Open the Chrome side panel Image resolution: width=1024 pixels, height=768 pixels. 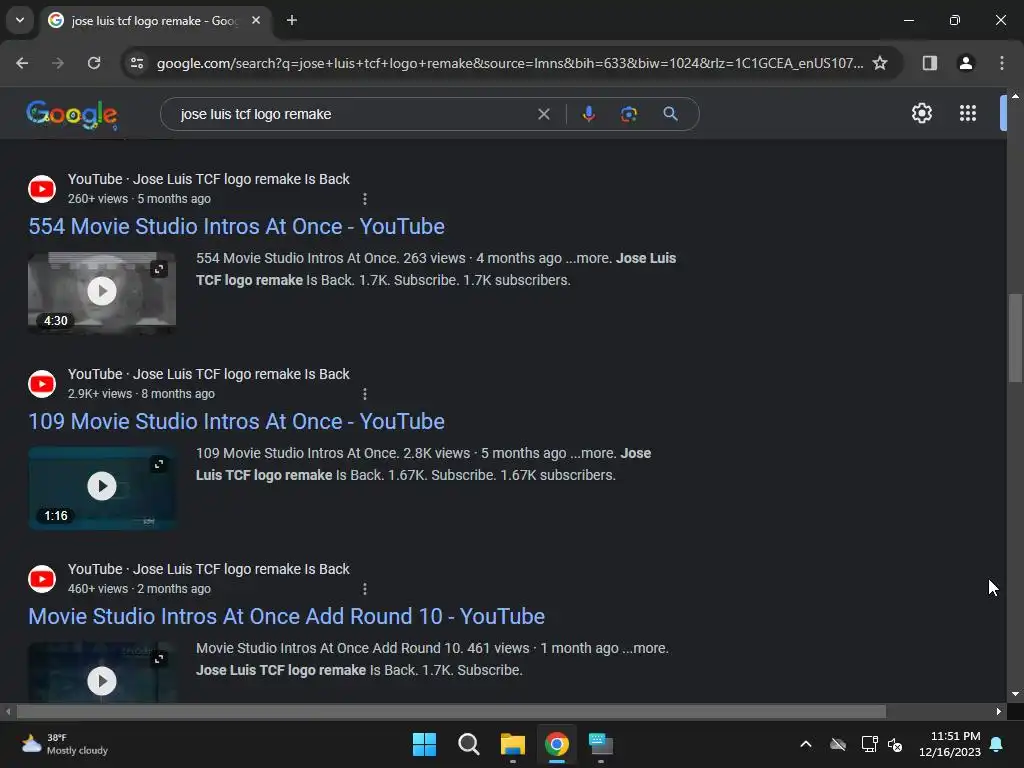[929, 63]
